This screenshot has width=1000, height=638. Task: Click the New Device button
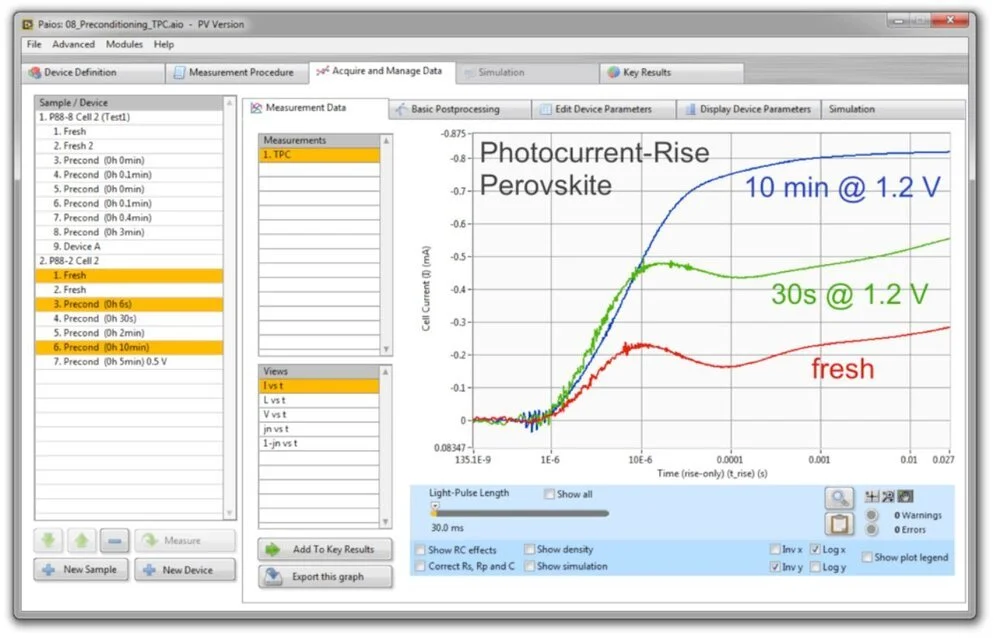[185, 570]
